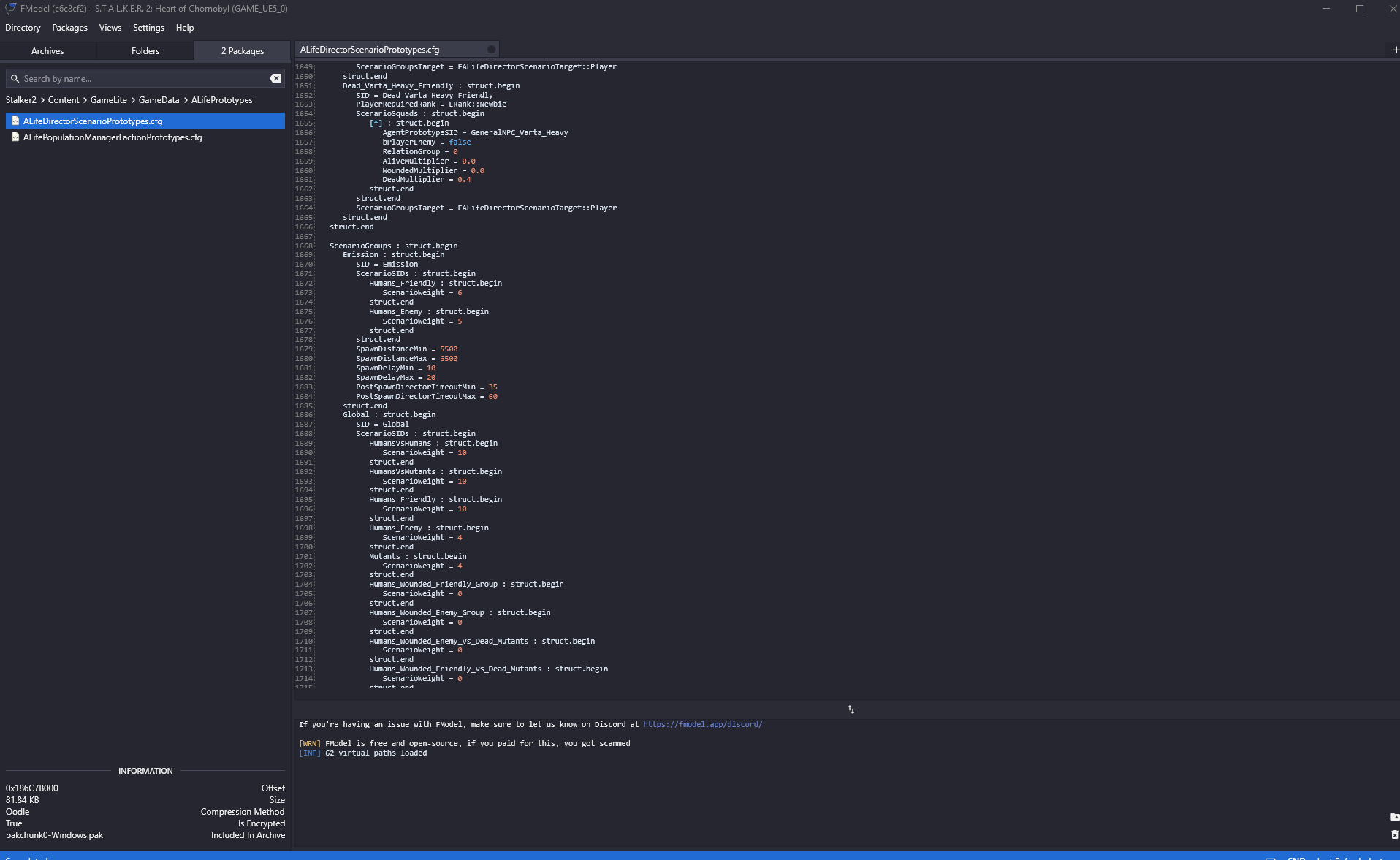The width and height of the screenshot is (1400, 860).
Task: Click the SpawnDistanceMax value 6500
Action: click(x=449, y=359)
